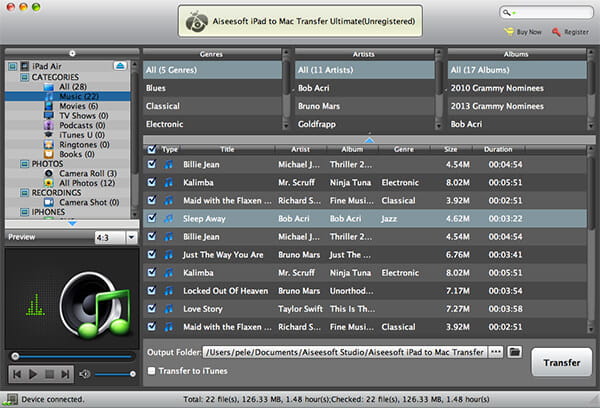The height and width of the screenshot is (408, 600).
Task: Click the iPad Air eject icon
Action: [x=120, y=66]
